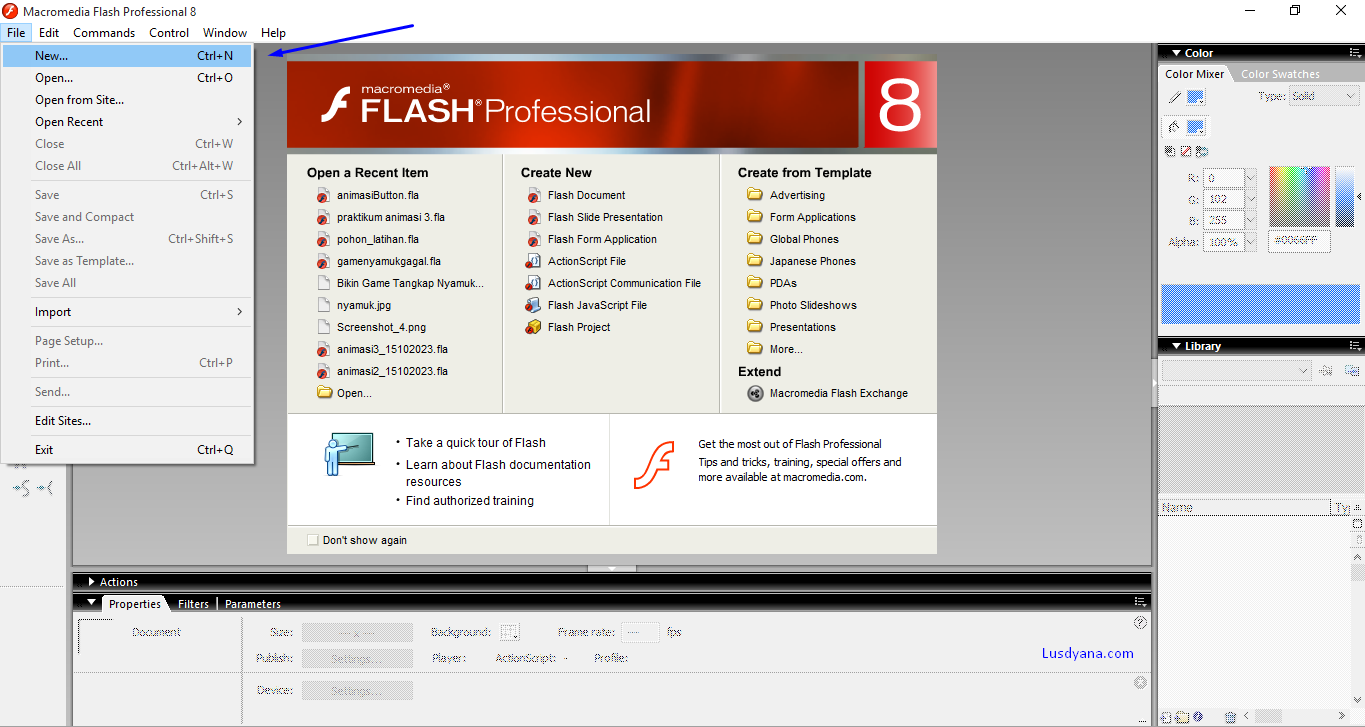The image size is (1365, 727).
Task: Open the stroke color swatch in Color Mixer
Action: (1196, 97)
